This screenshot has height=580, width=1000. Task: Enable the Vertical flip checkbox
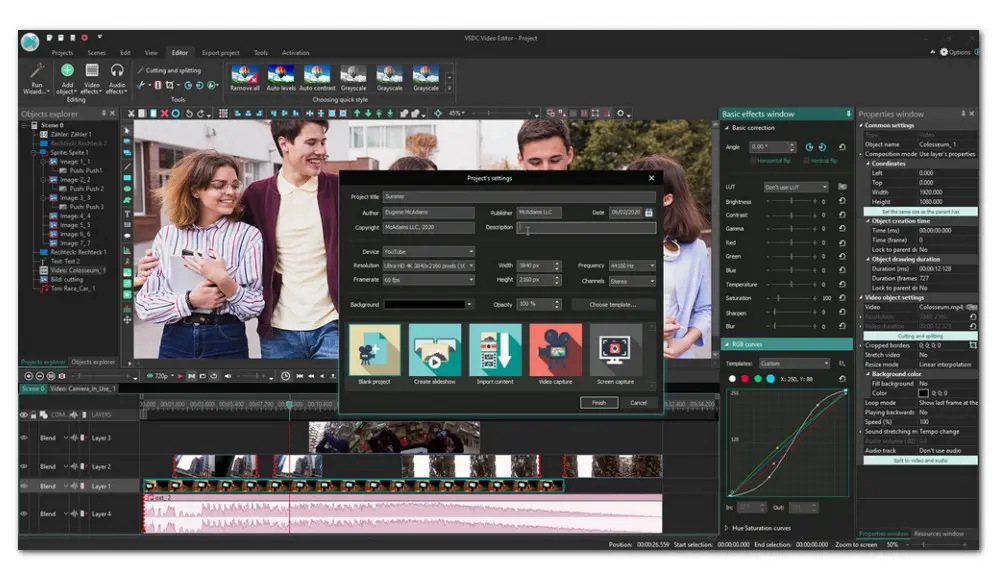coord(806,161)
